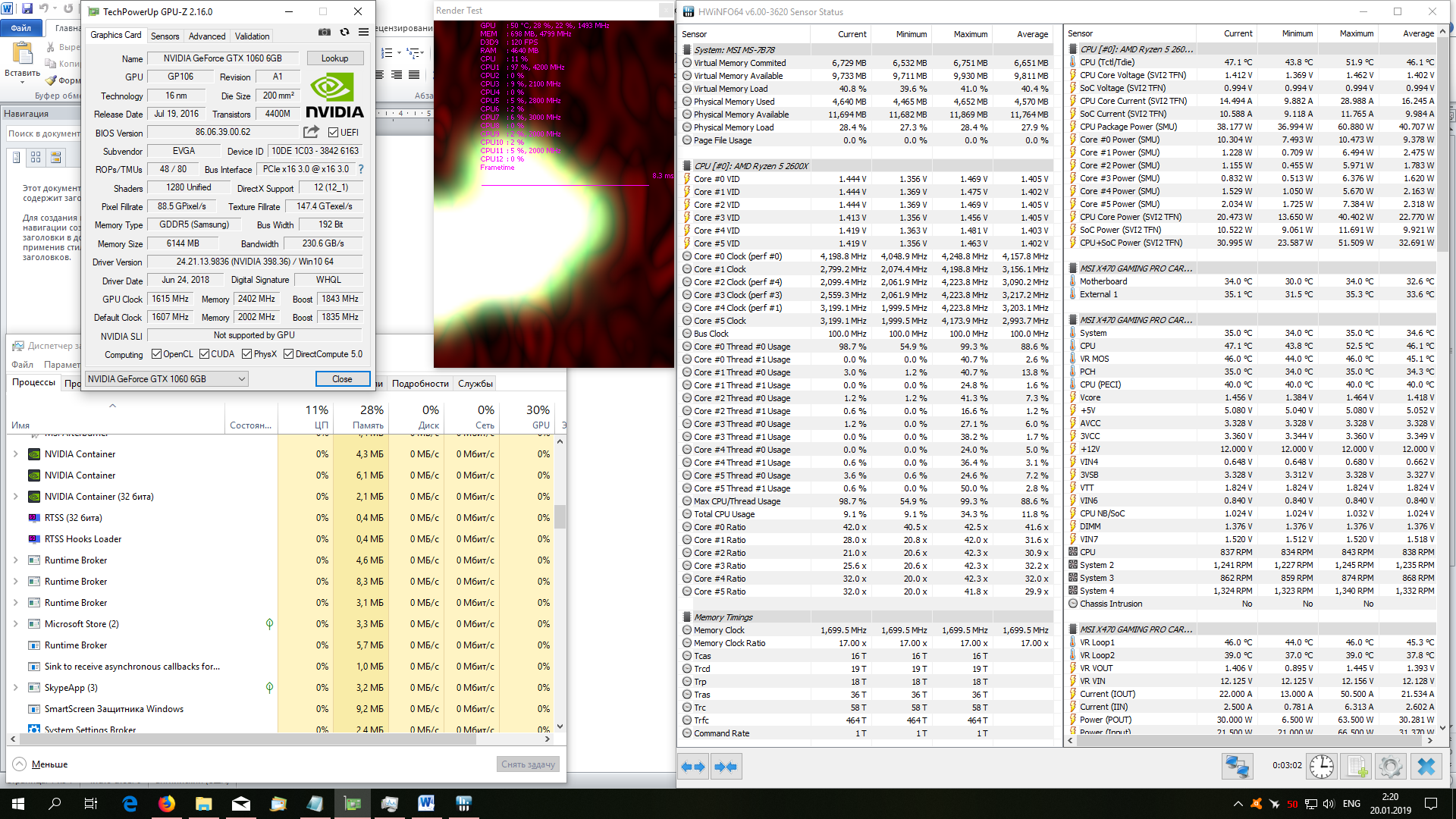Switch to the Advanced tab in GPU-Z

(207, 36)
